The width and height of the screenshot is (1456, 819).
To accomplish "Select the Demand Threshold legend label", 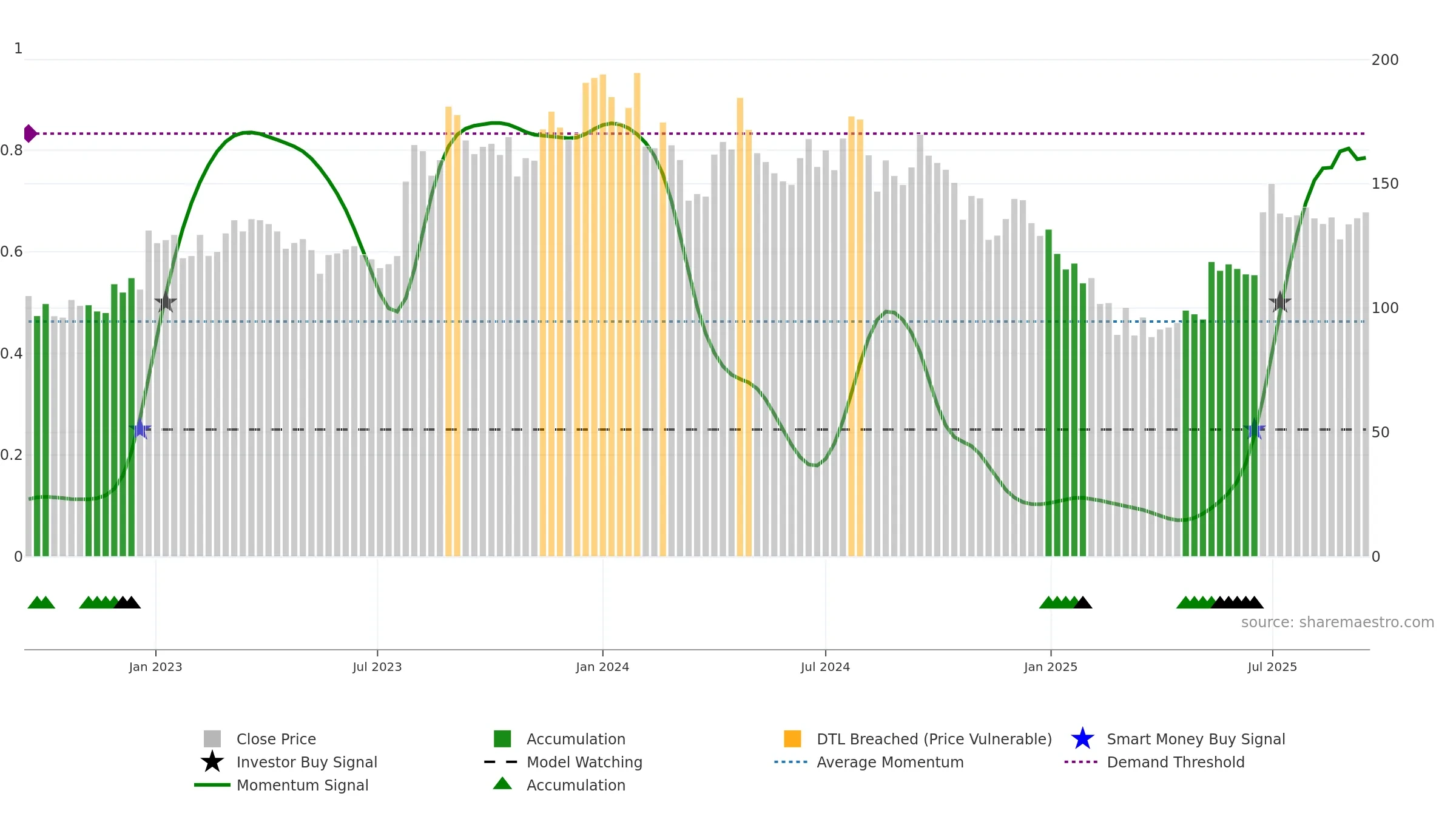I will [x=1176, y=762].
